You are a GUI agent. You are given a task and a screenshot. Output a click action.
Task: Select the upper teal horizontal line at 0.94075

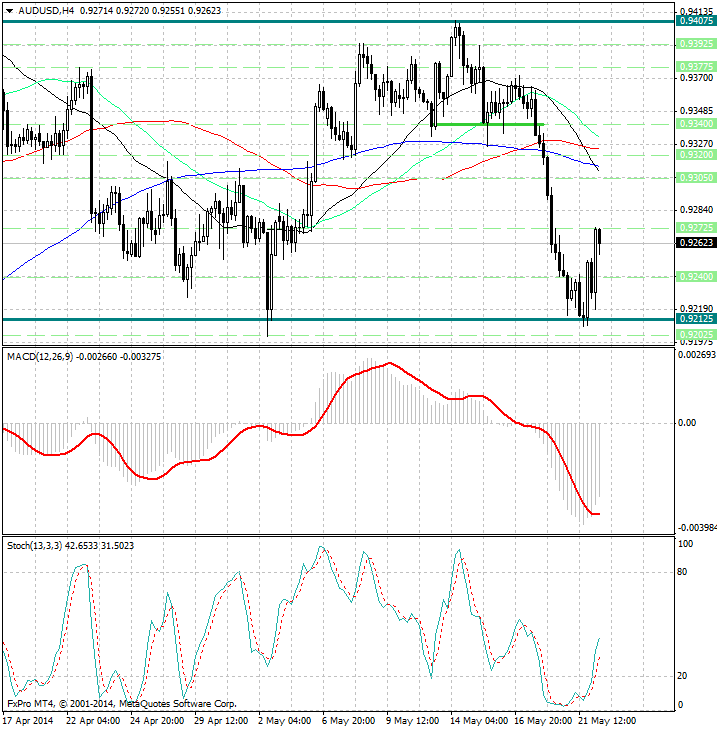coord(339,21)
